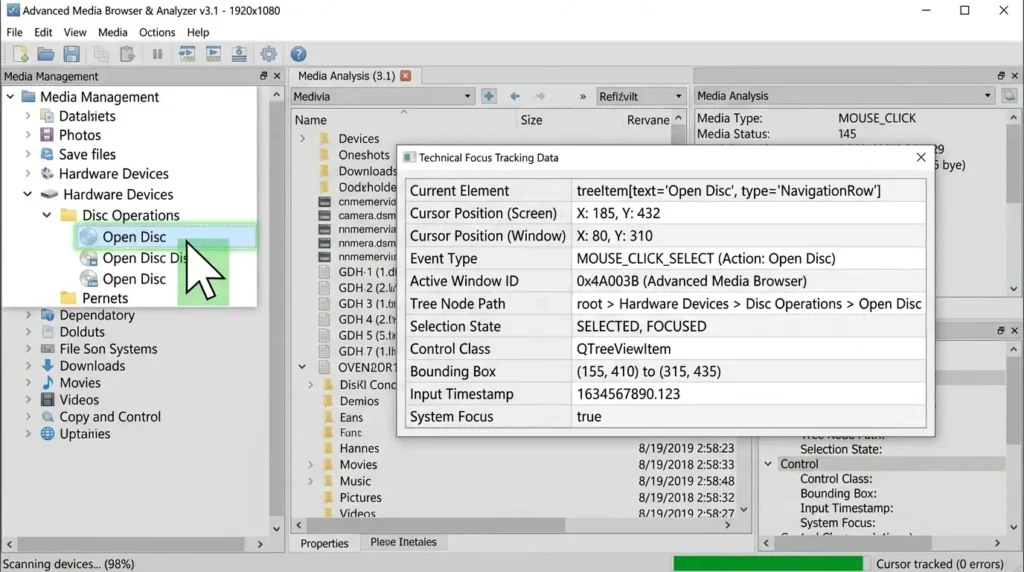Viewport: 1024px width, 572px height.
Task: Close the Media Analysis (3.1) tab
Action: 406,76
